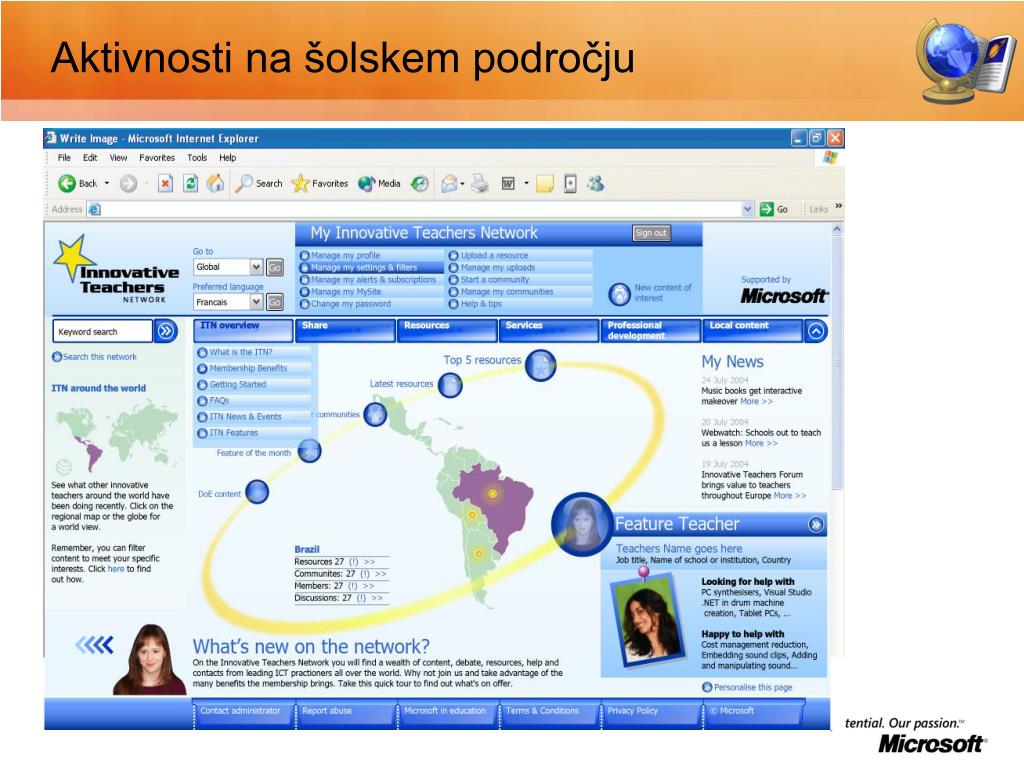Open the Preferred language Francais dropdown
Viewport: 1024px width, 768px height.
pyautogui.click(x=228, y=302)
